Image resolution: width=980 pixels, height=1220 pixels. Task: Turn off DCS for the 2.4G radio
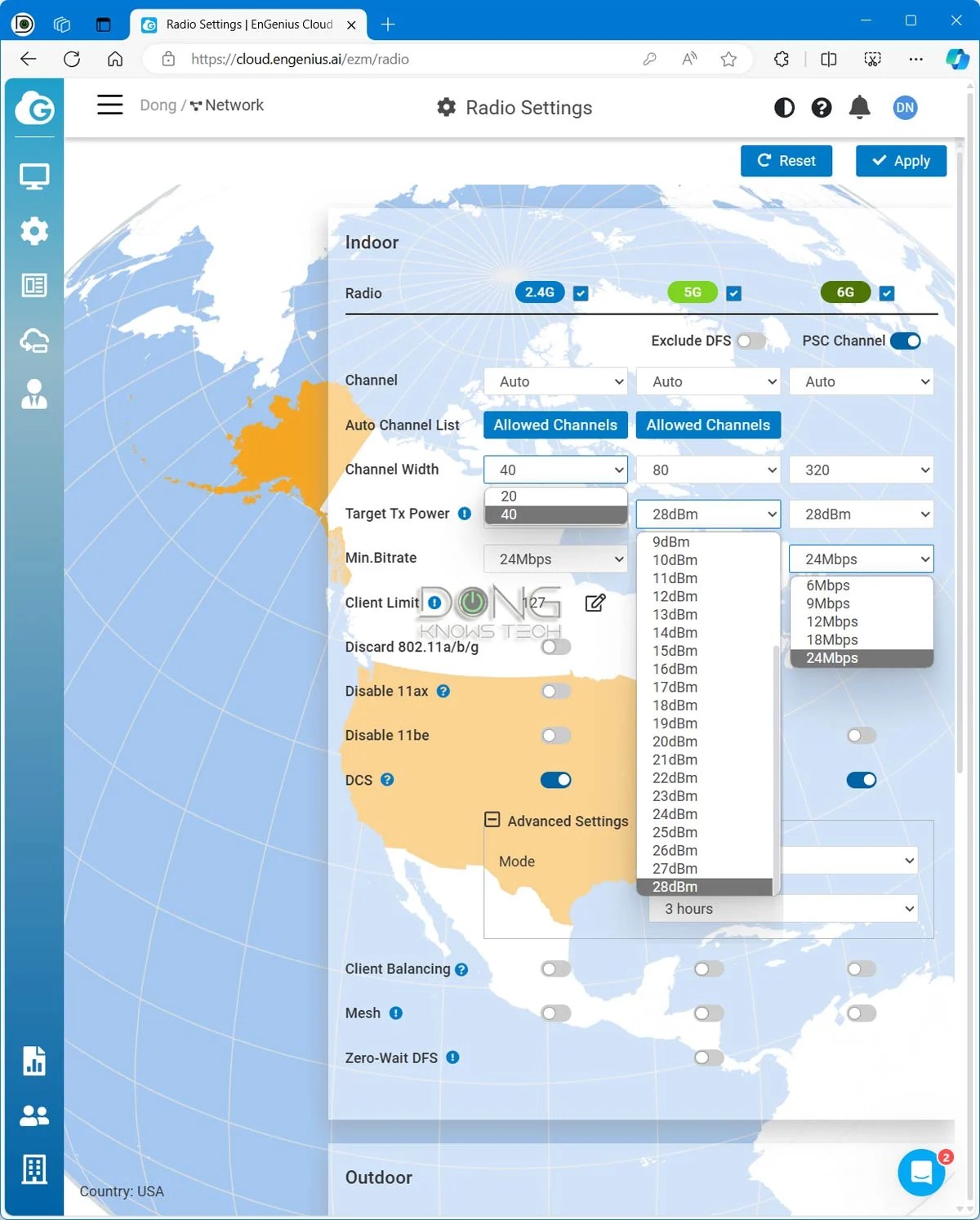point(556,780)
